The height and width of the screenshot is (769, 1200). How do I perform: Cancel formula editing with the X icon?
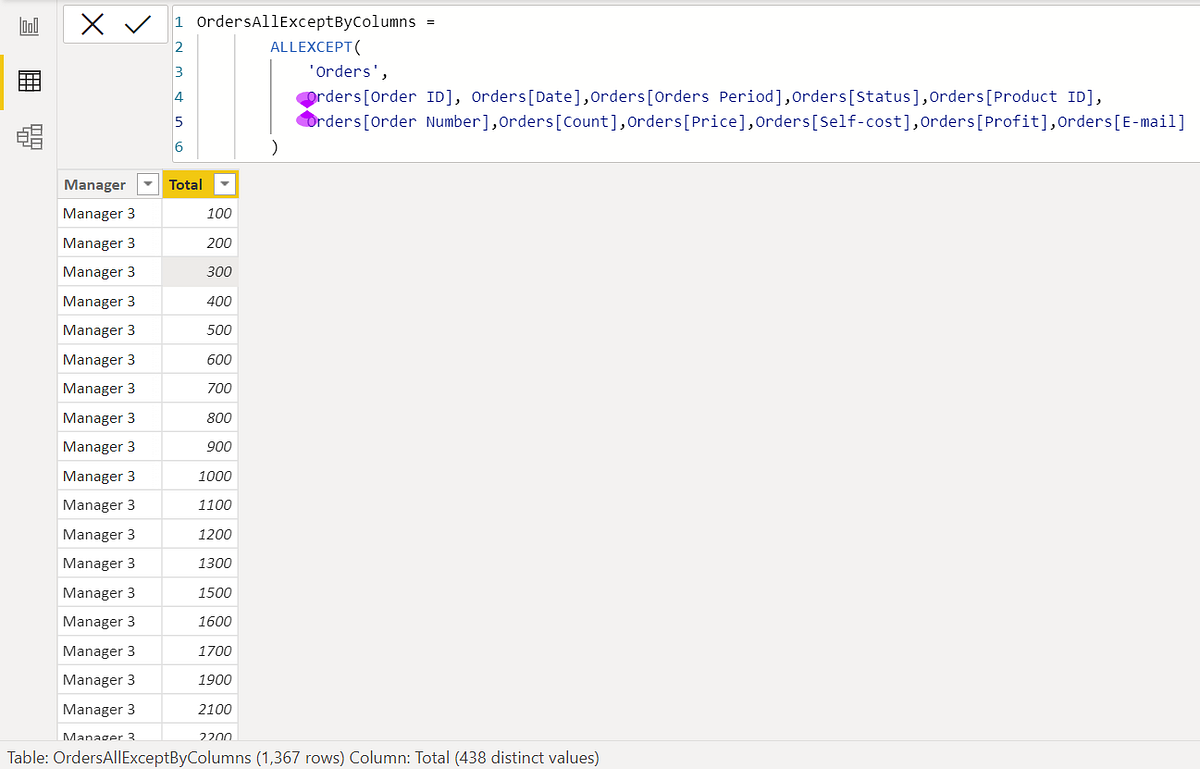pyautogui.click(x=93, y=25)
